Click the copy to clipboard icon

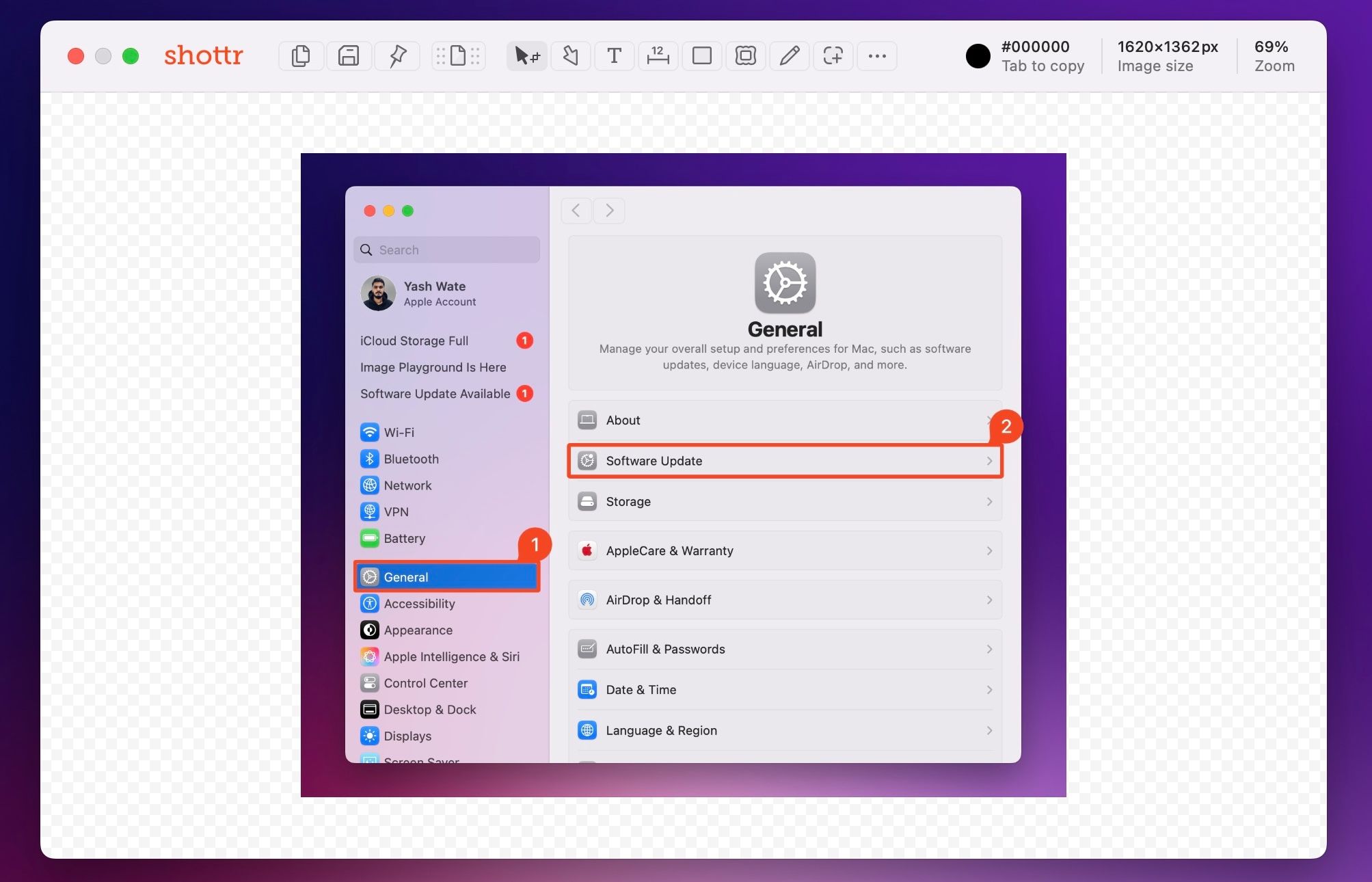pos(301,56)
